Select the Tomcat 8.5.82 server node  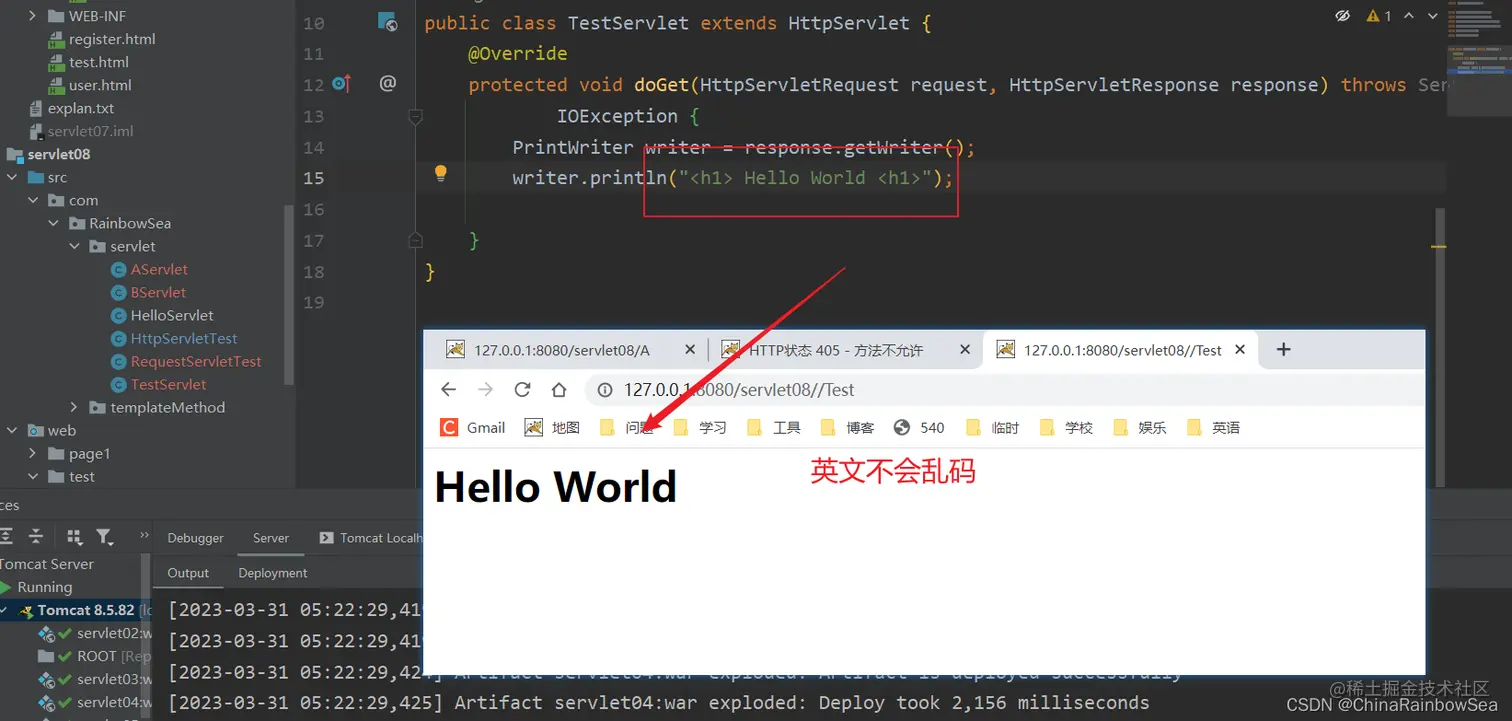click(x=86, y=610)
